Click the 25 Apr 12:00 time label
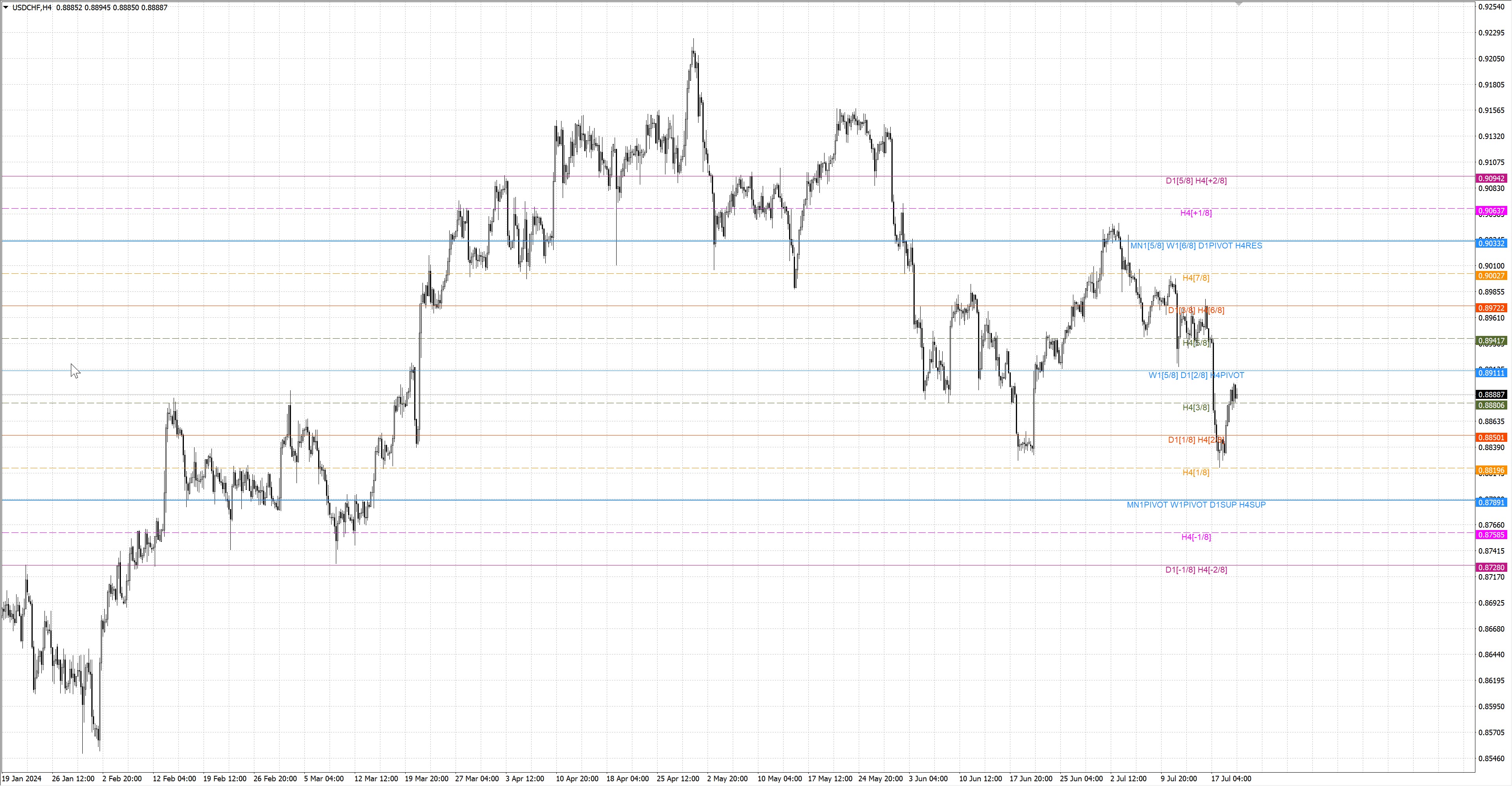 click(x=677, y=779)
